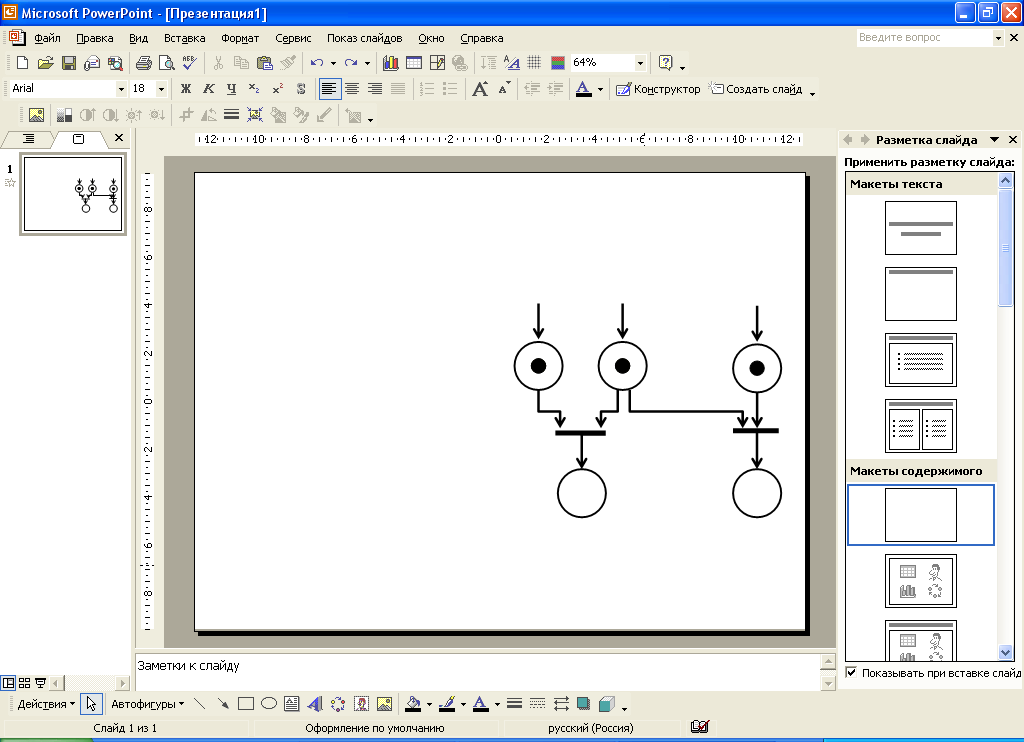Viewport: 1024px width, 742px height.
Task: Select the Oval drawing tool
Action: [268, 703]
